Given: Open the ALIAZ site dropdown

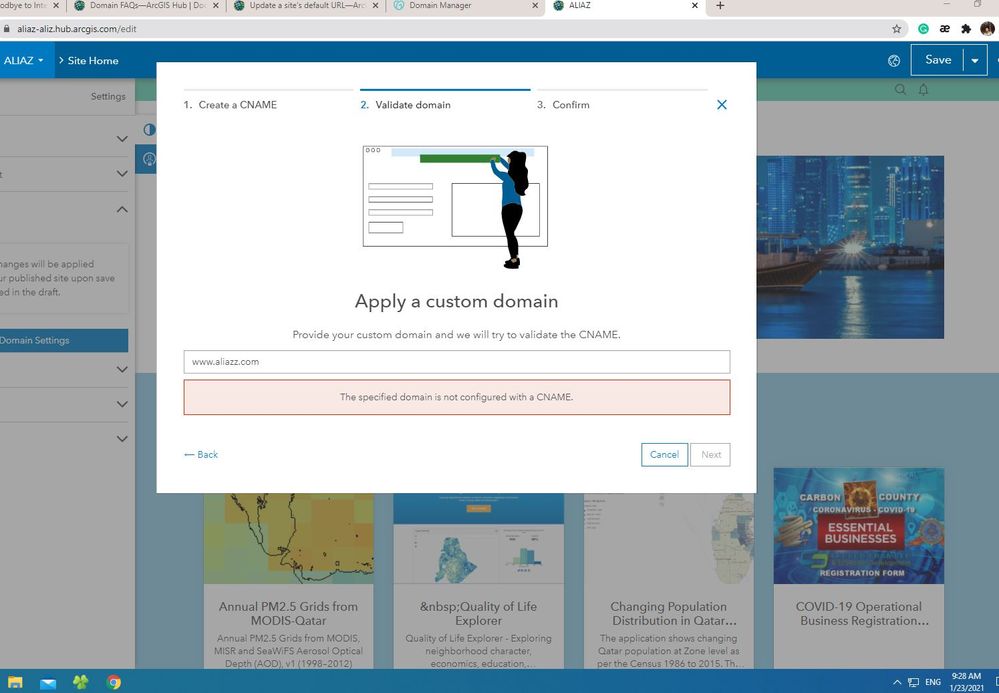Looking at the screenshot, I should [x=24, y=61].
